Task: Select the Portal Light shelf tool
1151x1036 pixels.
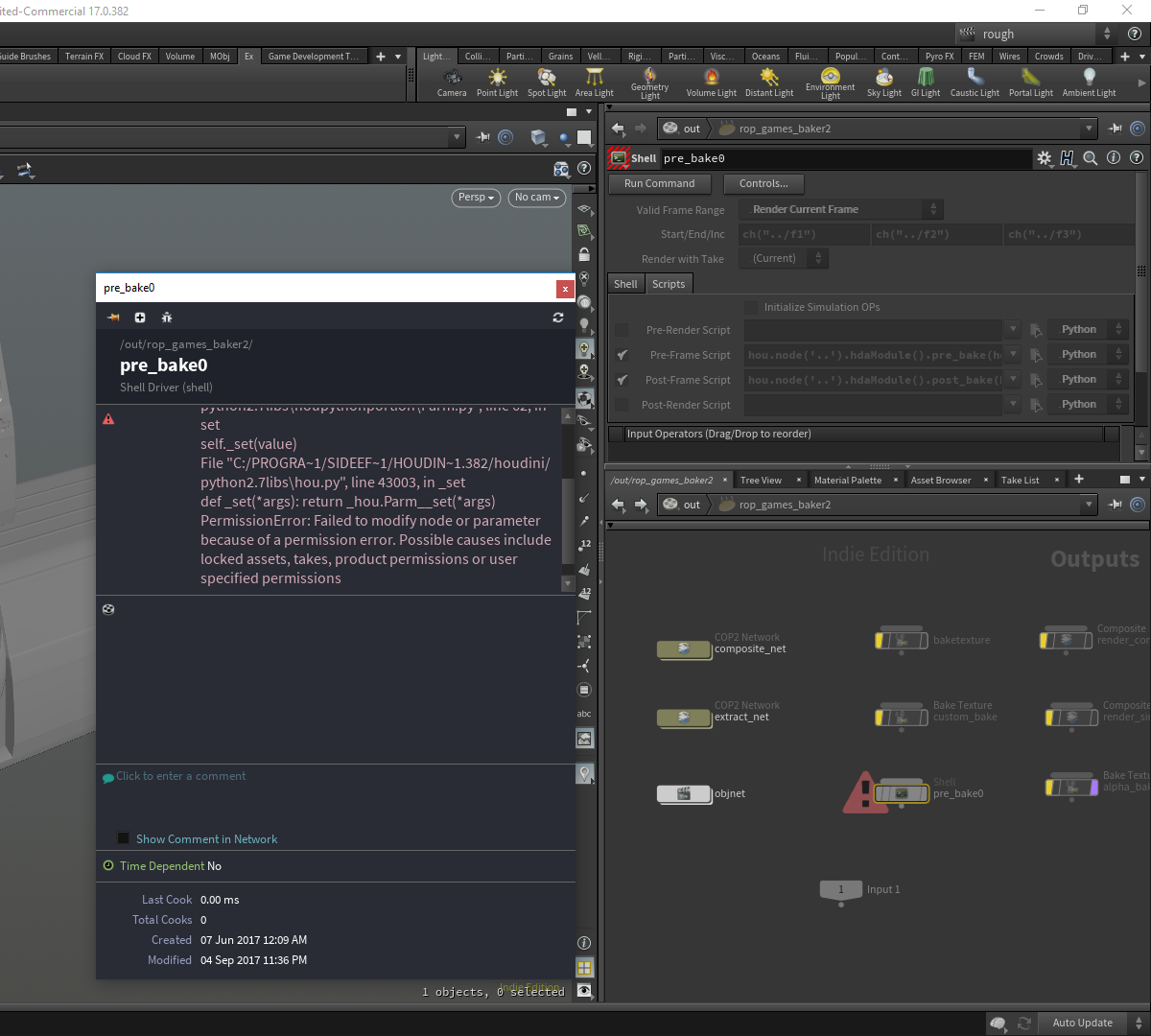Action: (1031, 82)
